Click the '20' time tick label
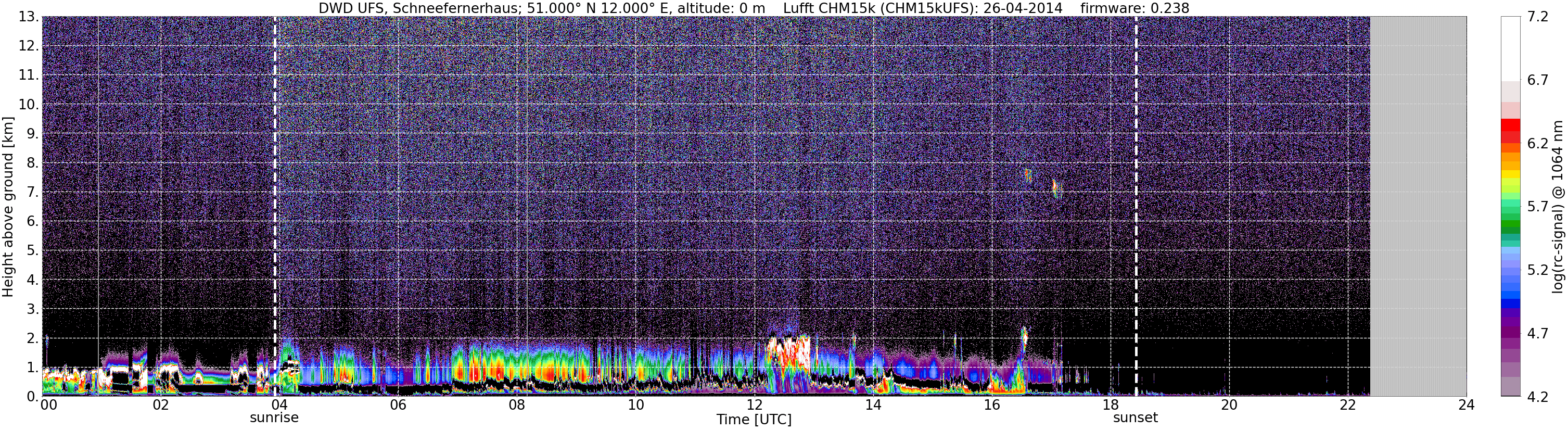This screenshot has width=1568, height=430. 1229,406
